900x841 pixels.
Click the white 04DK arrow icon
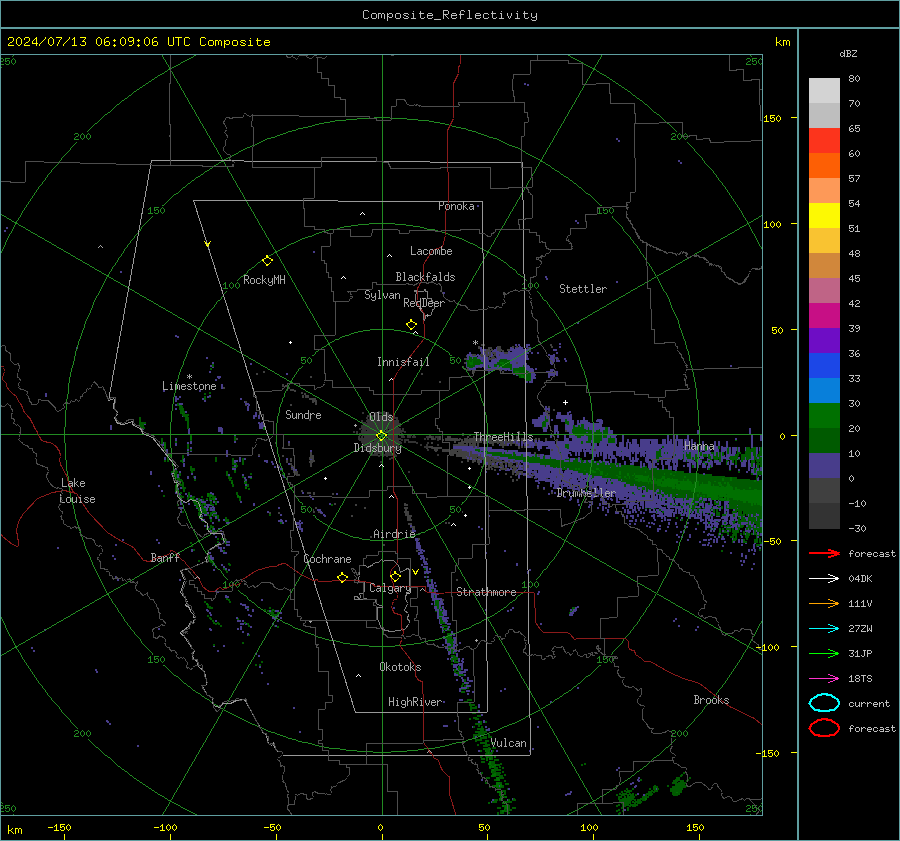click(x=824, y=578)
